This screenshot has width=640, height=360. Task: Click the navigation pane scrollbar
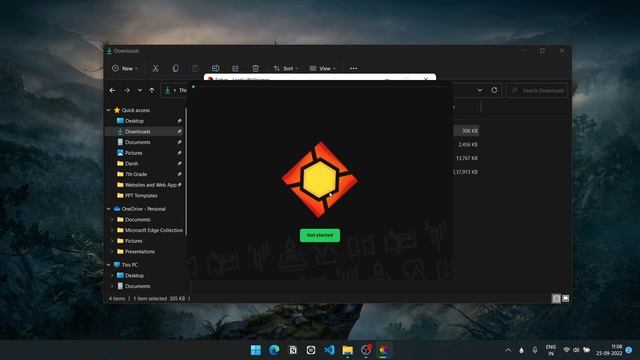pos(186,171)
